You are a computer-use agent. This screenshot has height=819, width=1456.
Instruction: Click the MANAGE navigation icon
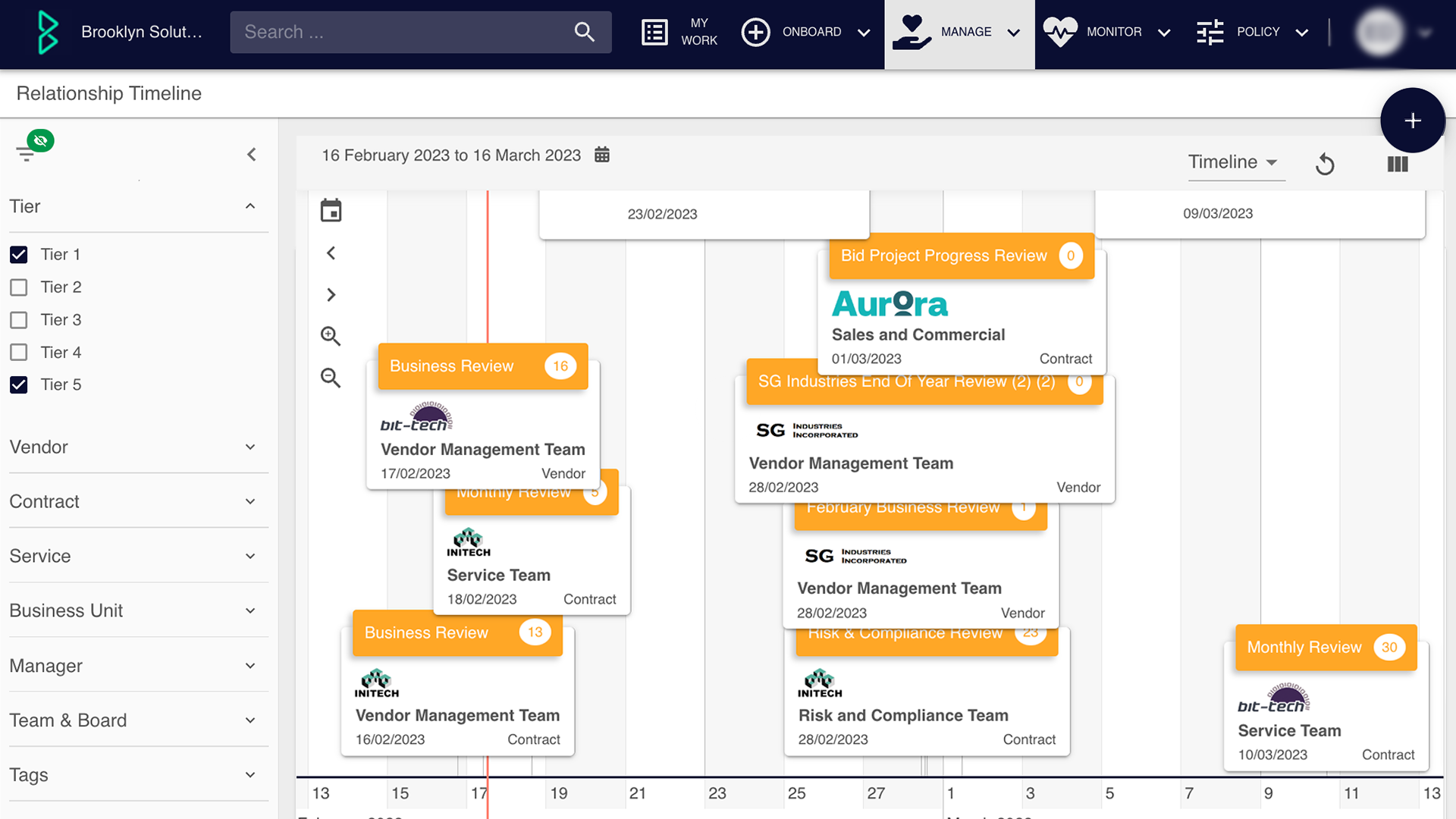[x=910, y=30]
